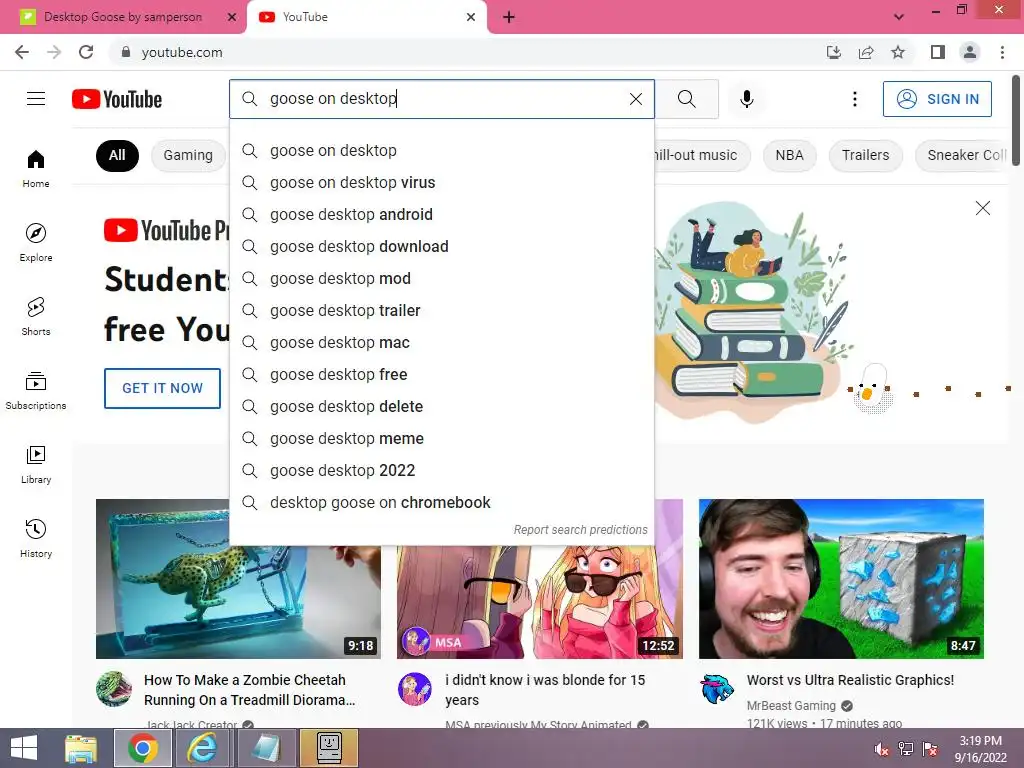Close the YouTube browser tab
This screenshot has width=1024, height=768.
tap(471, 17)
